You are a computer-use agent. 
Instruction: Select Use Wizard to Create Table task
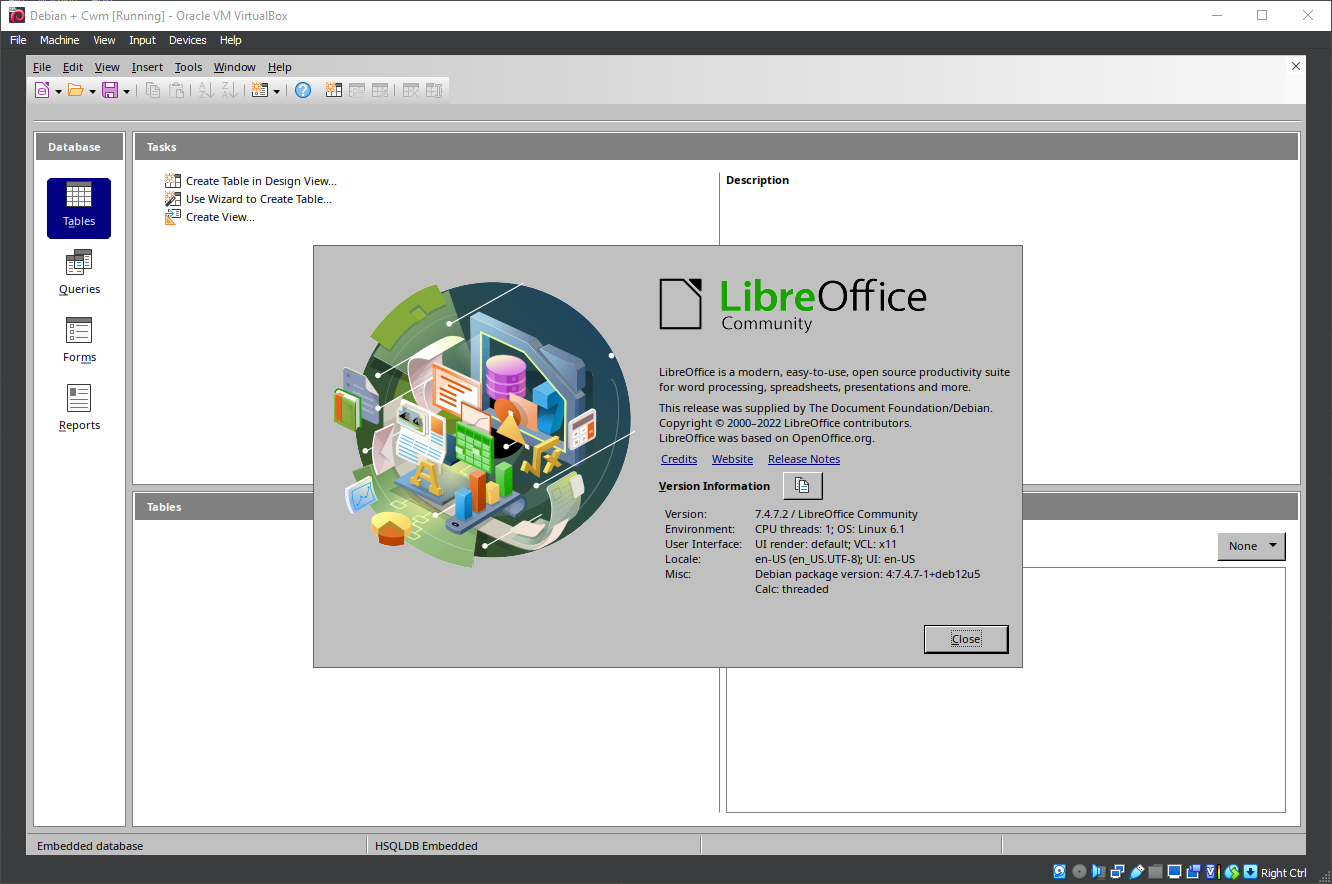tap(258, 199)
